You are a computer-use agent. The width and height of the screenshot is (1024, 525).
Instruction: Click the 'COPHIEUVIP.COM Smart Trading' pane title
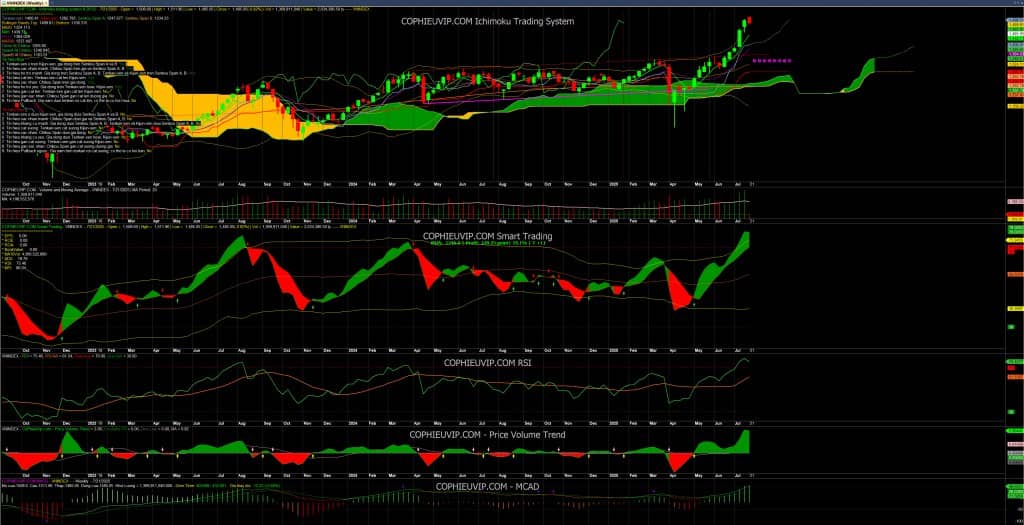[487, 236]
